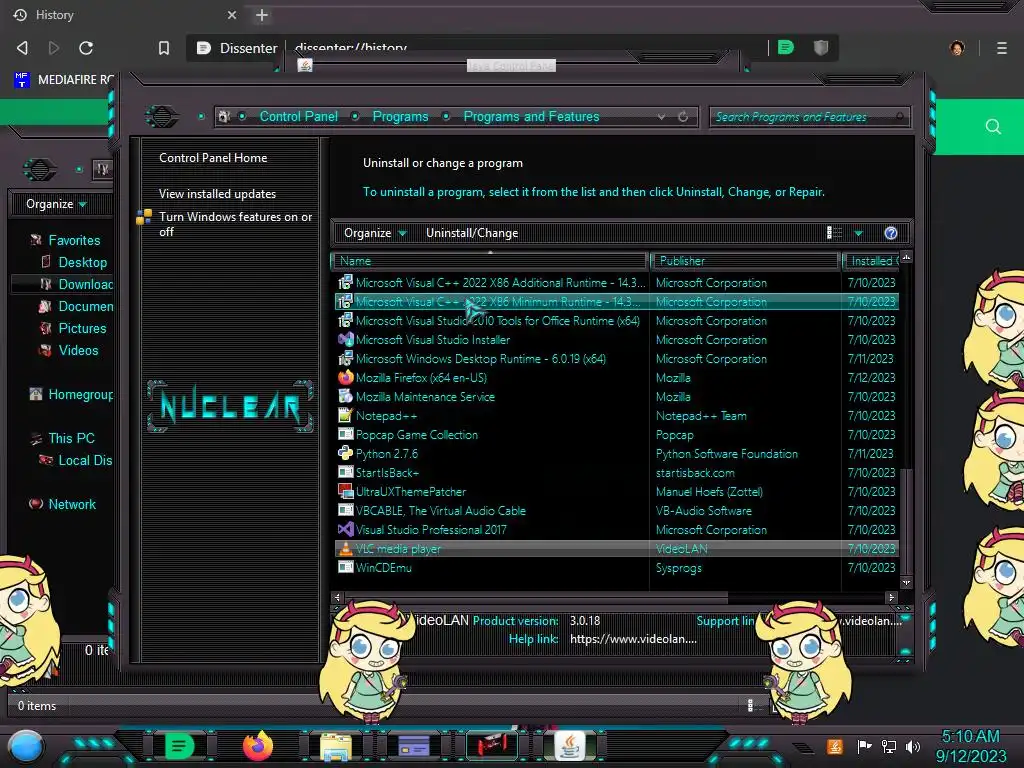Click the Mozilla Maintenance Service icon
This screenshot has width=1024, height=768.
[x=345, y=396]
